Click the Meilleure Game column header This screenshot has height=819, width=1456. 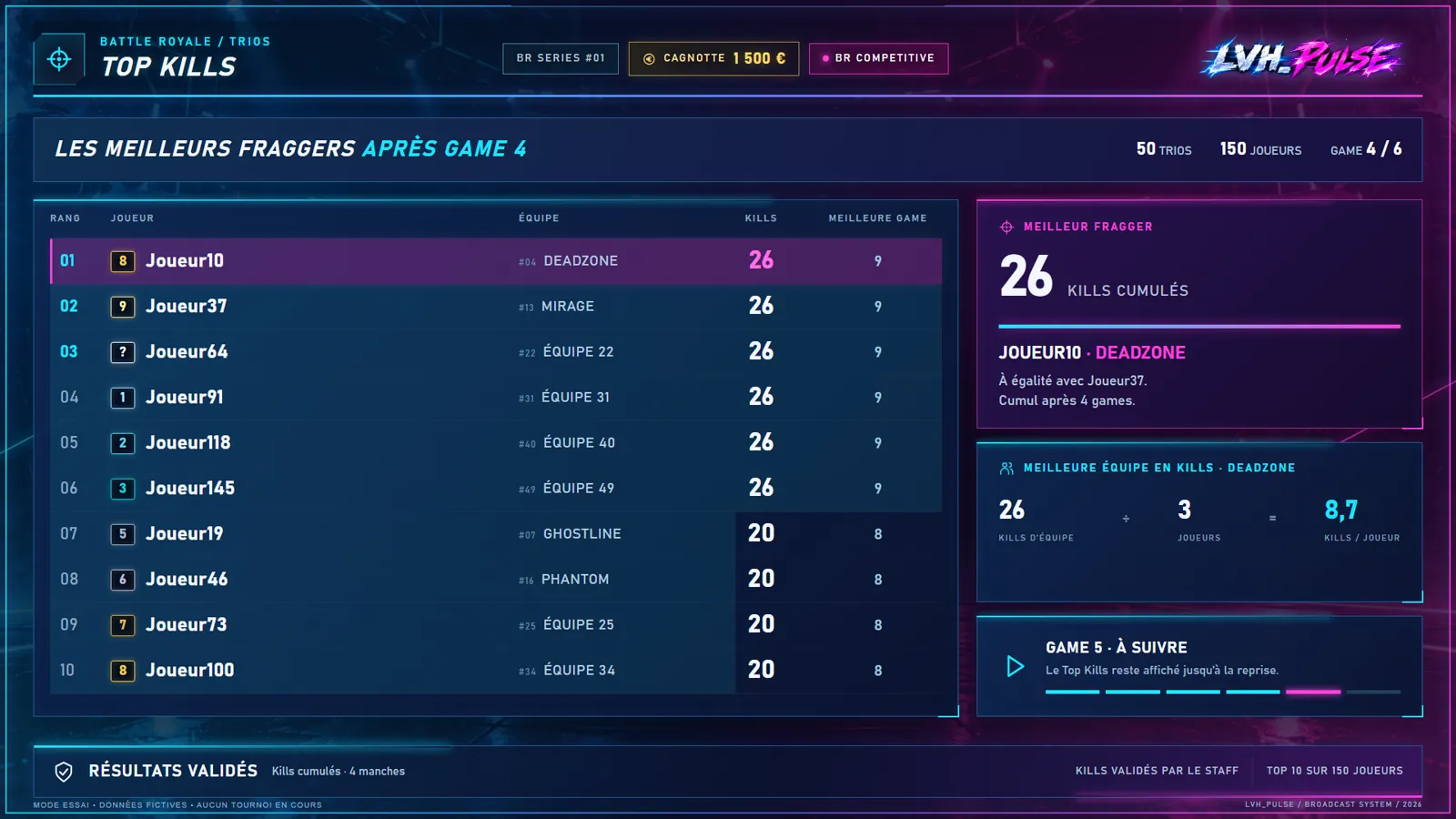pyautogui.click(x=877, y=218)
